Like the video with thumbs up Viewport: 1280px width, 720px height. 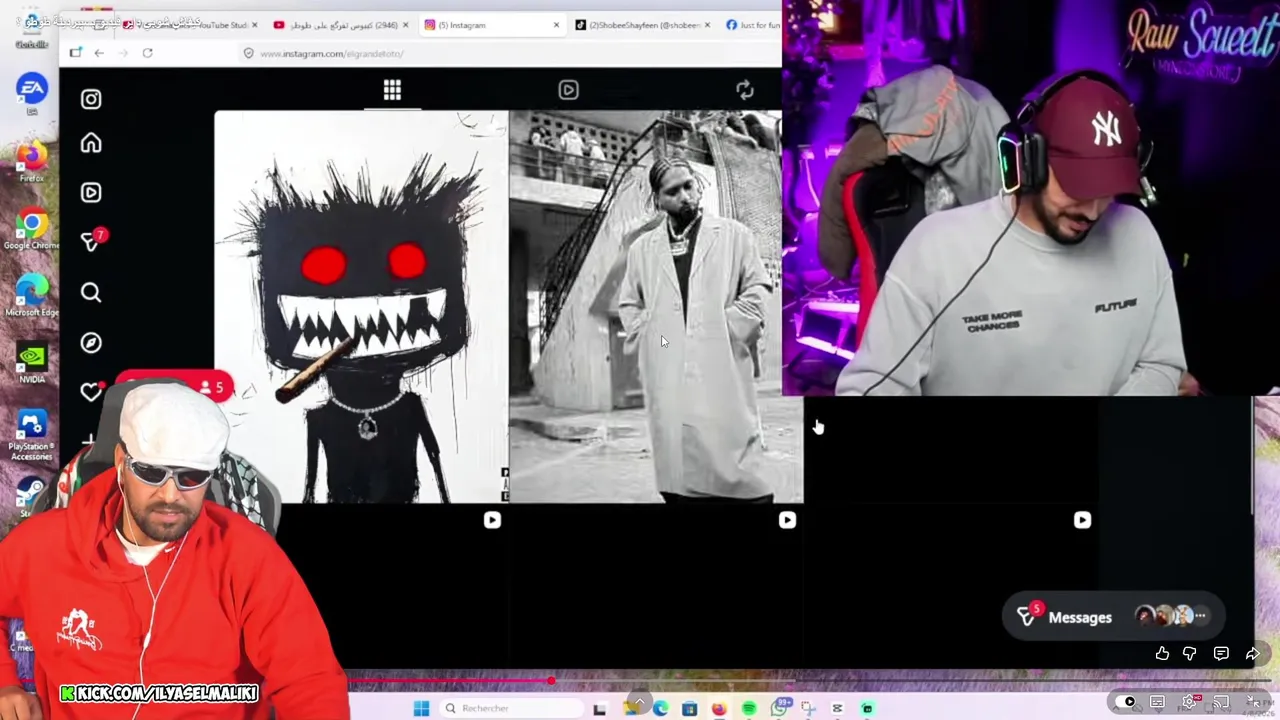(1162, 653)
